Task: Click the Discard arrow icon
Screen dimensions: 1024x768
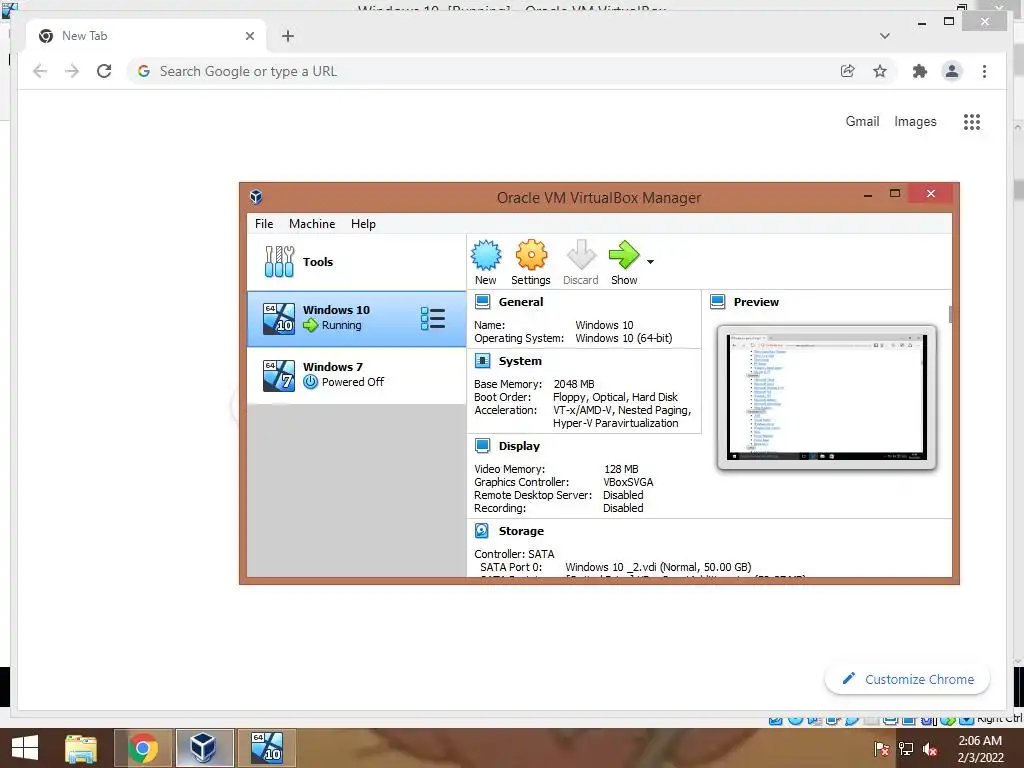Action: (x=581, y=255)
